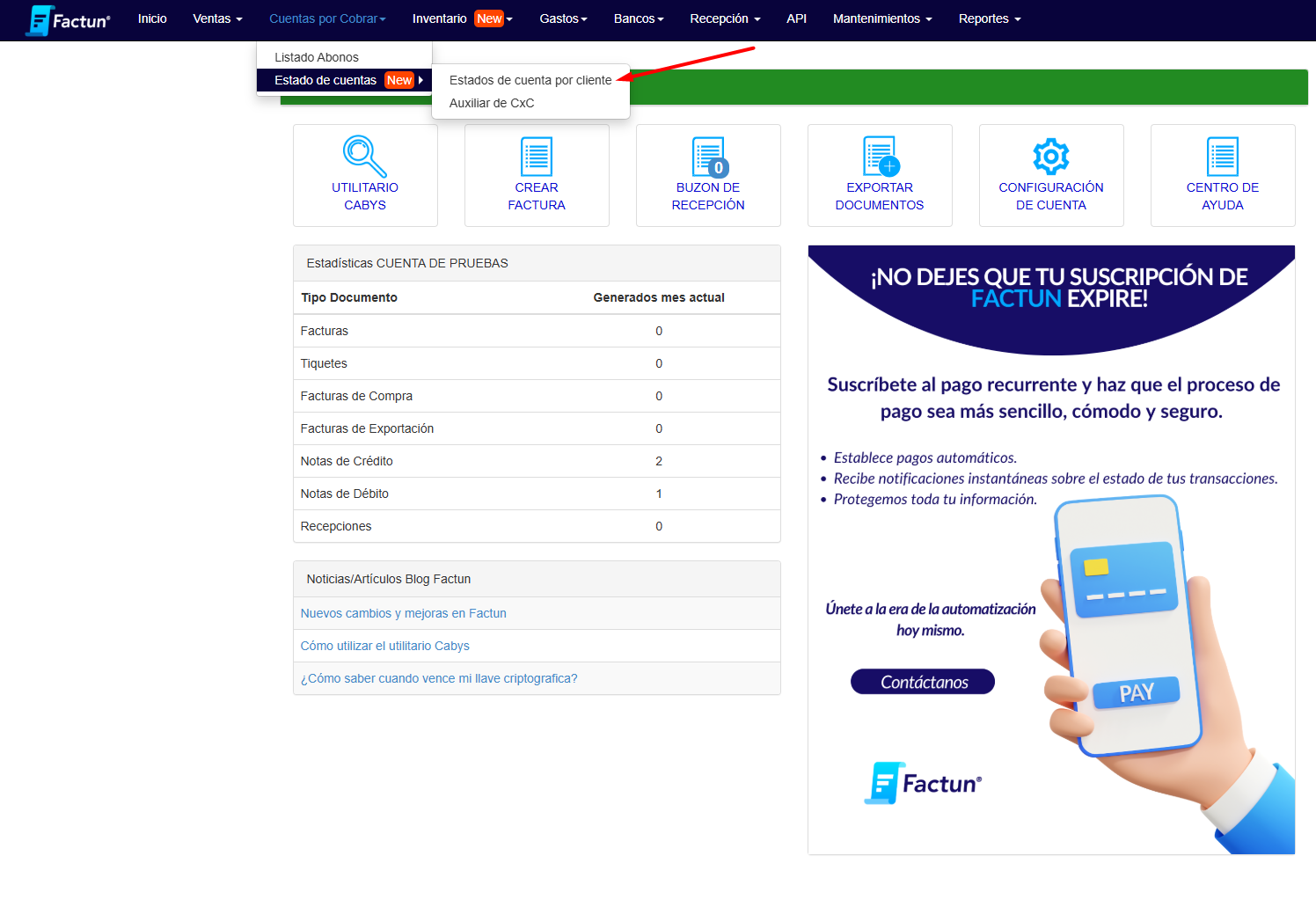Open the Recepción dropdown menu
The width and height of the screenshot is (1316, 907).
coord(725,18)
